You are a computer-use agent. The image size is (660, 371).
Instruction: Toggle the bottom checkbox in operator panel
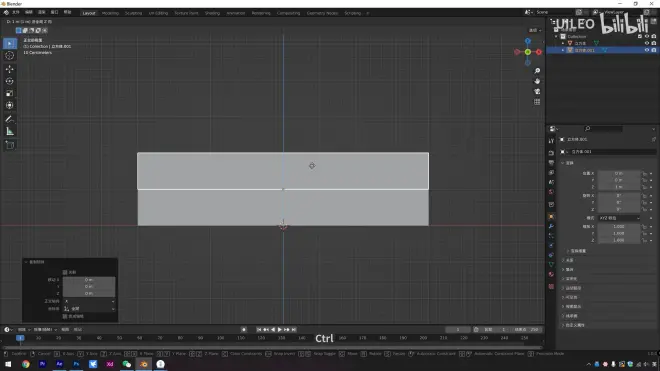pos(65,316)
